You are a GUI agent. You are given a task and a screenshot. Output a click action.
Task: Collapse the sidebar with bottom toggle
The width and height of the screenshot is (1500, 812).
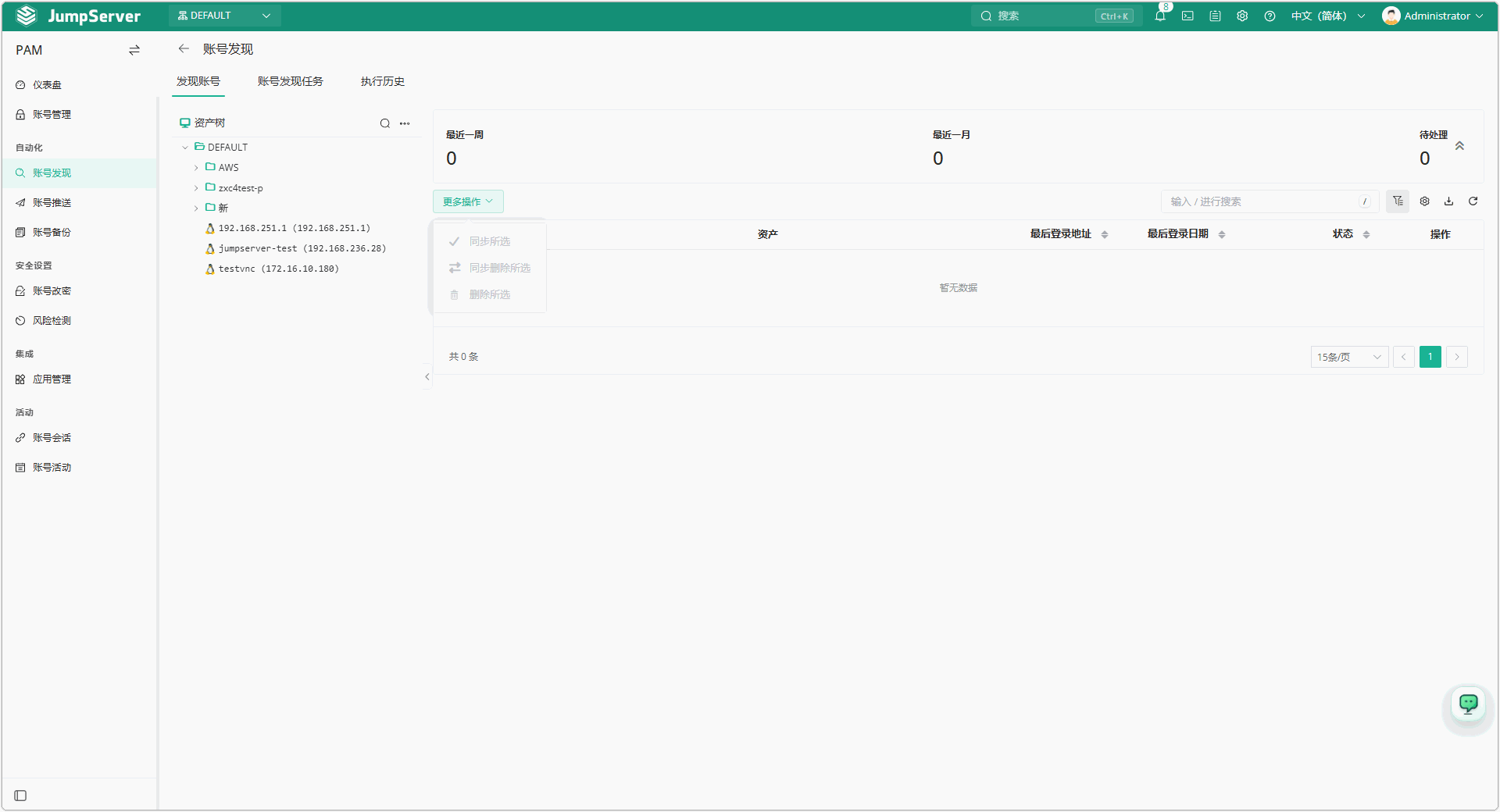coord(21,796)
